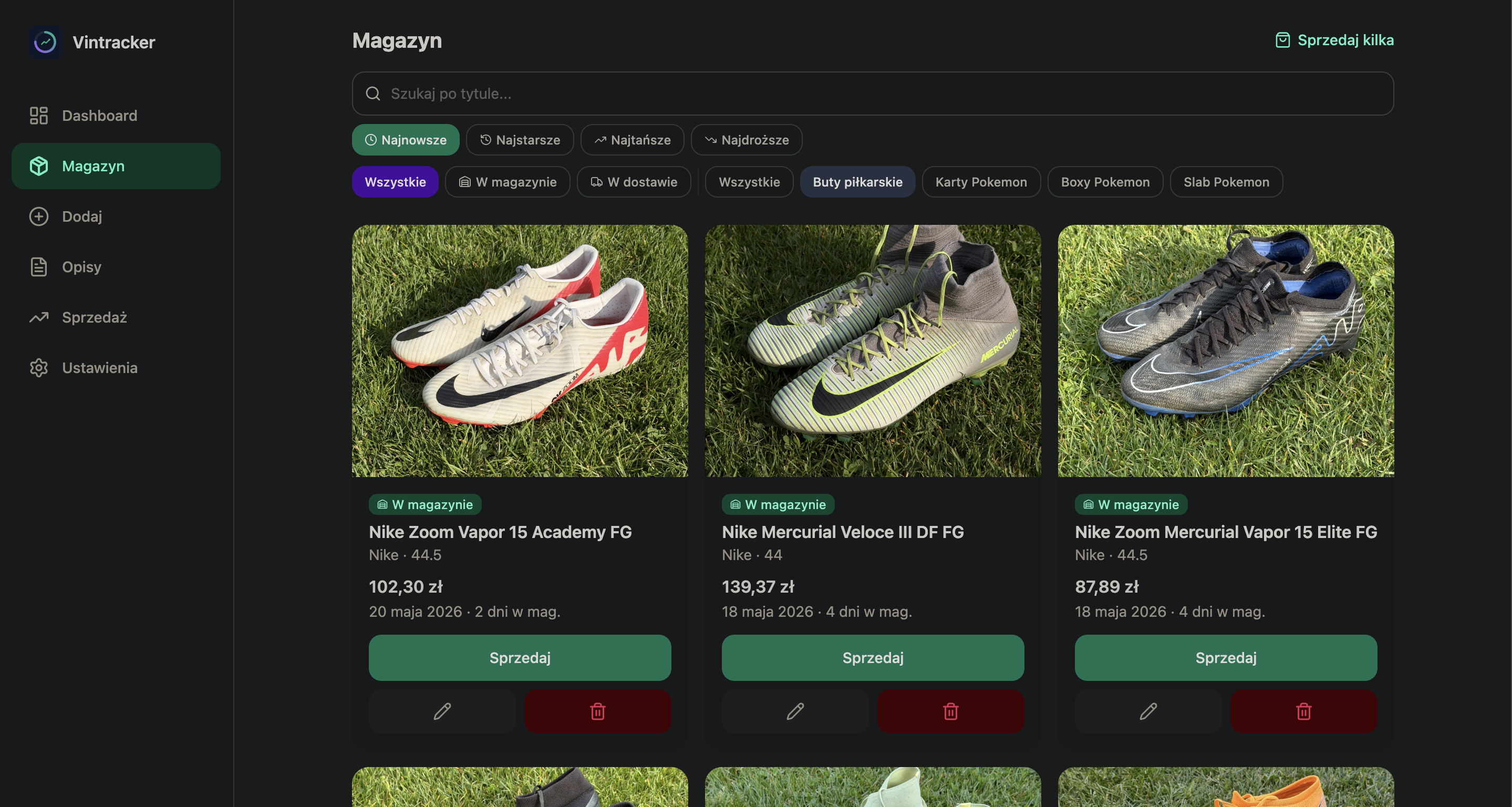This screenshot has height=807, width=1512.
Task: Open Ustawienia settings page
Action: click(116, 368)
